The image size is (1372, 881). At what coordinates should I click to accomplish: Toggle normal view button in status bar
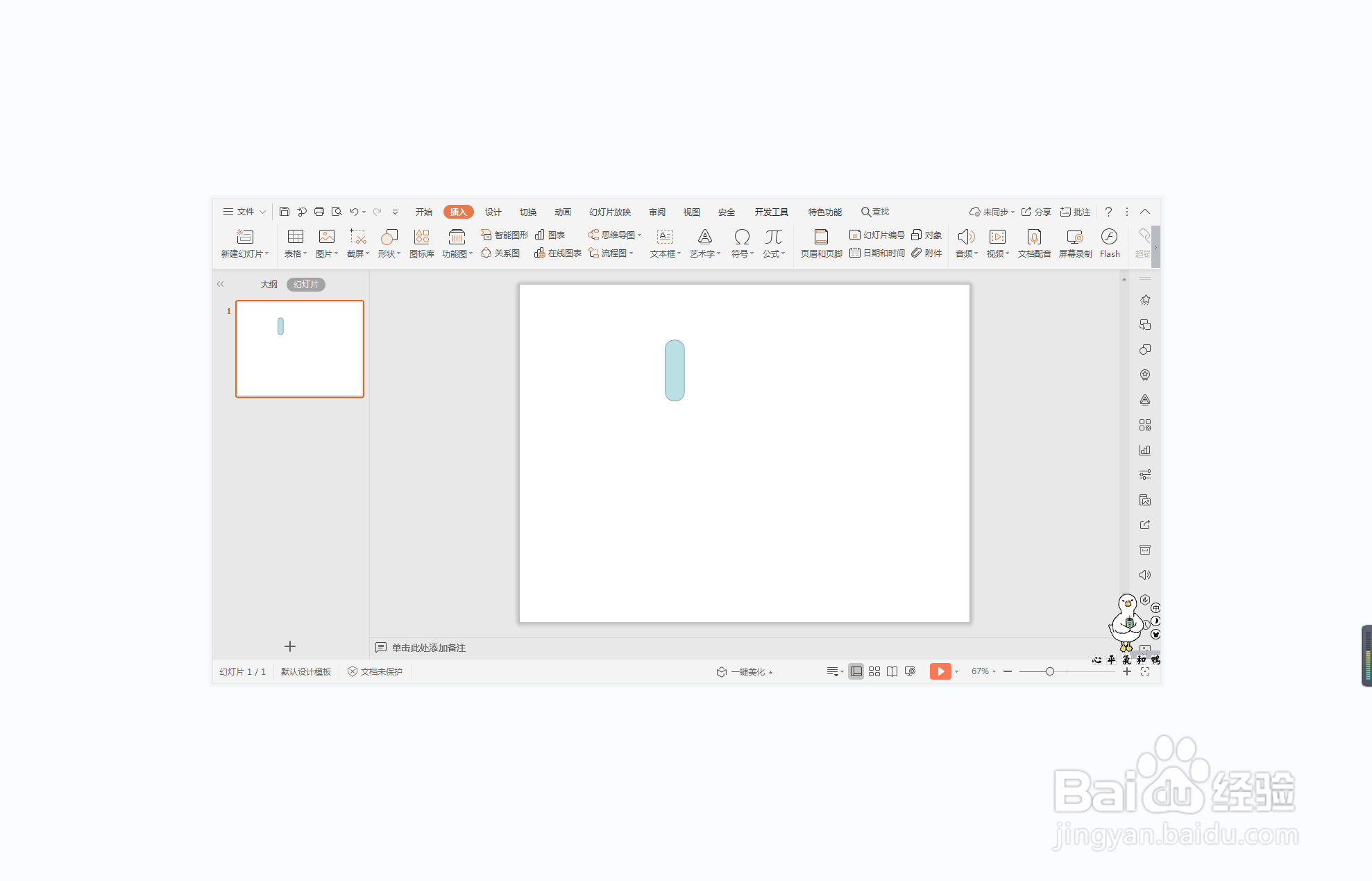pos(856,671)
